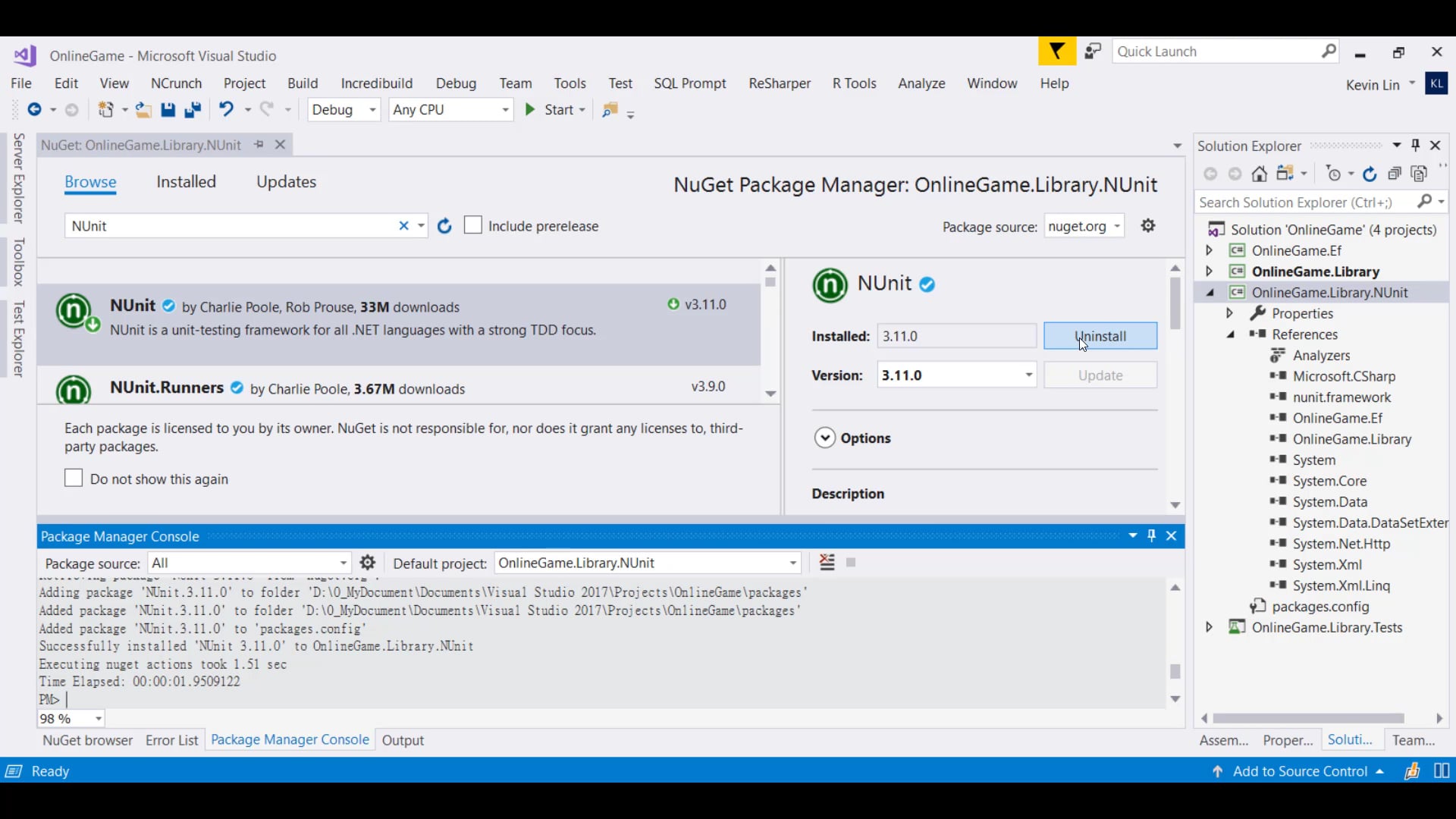Screen dimensions: 1456x819
Task: Open the ReSharper menu
Action: [x=779, y=83]
